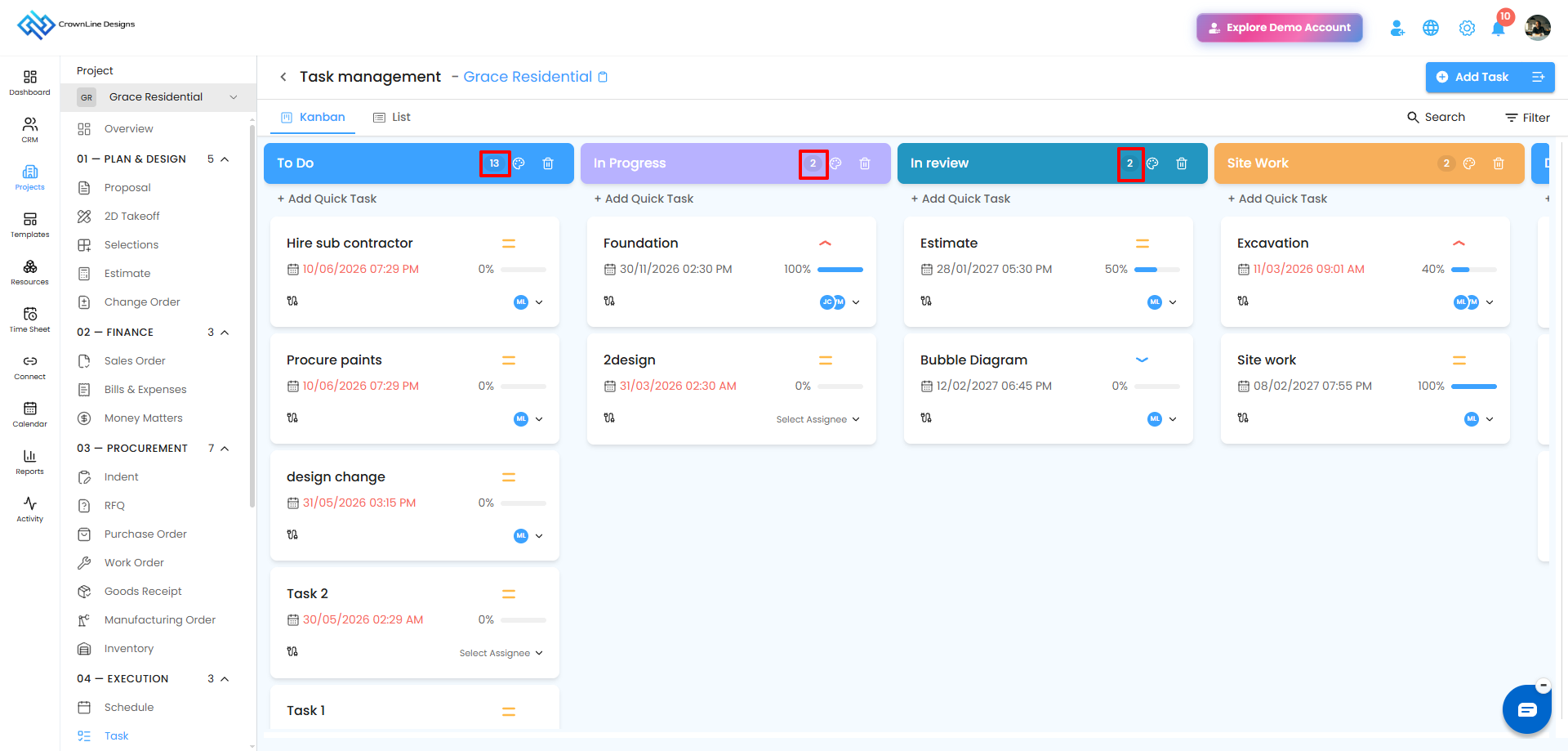Open the Resources sidebar icon
1568x751 pixels.
30,272
